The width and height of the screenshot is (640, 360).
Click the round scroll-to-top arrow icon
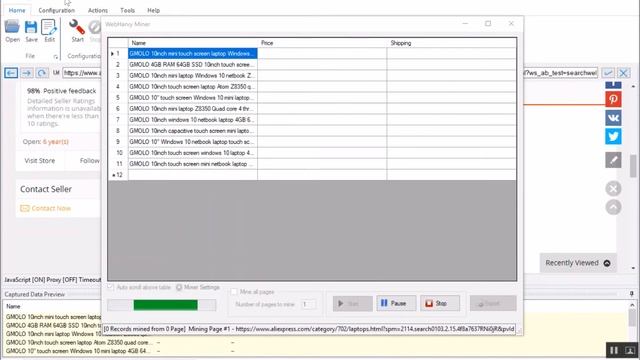[x=613, y=207]
